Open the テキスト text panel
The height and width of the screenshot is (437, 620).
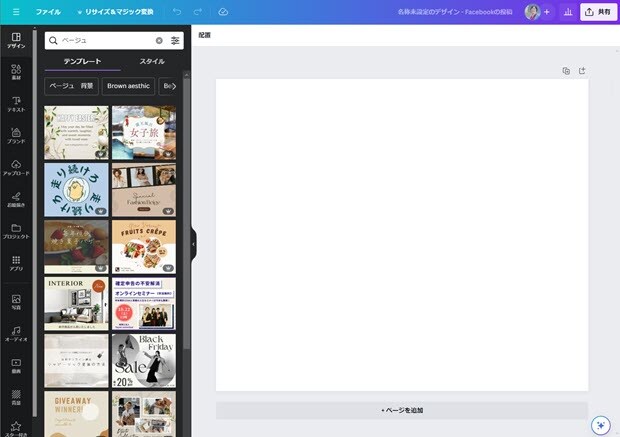click(16, 104)
